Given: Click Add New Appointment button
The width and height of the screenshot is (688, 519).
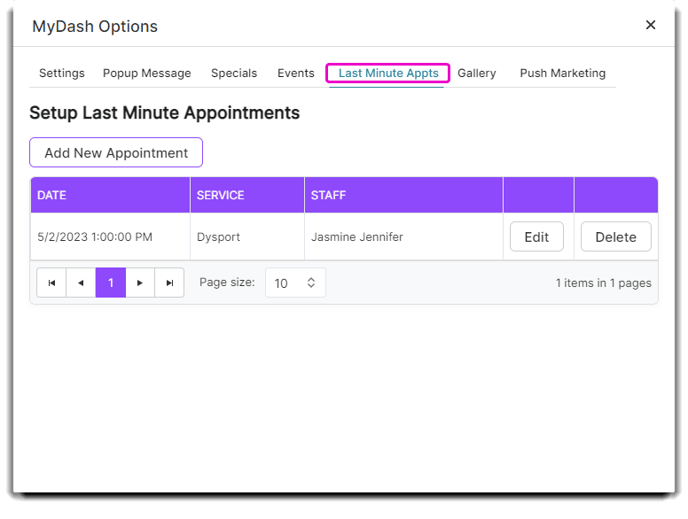Looking at the screenshot, I should coord(116,153).
